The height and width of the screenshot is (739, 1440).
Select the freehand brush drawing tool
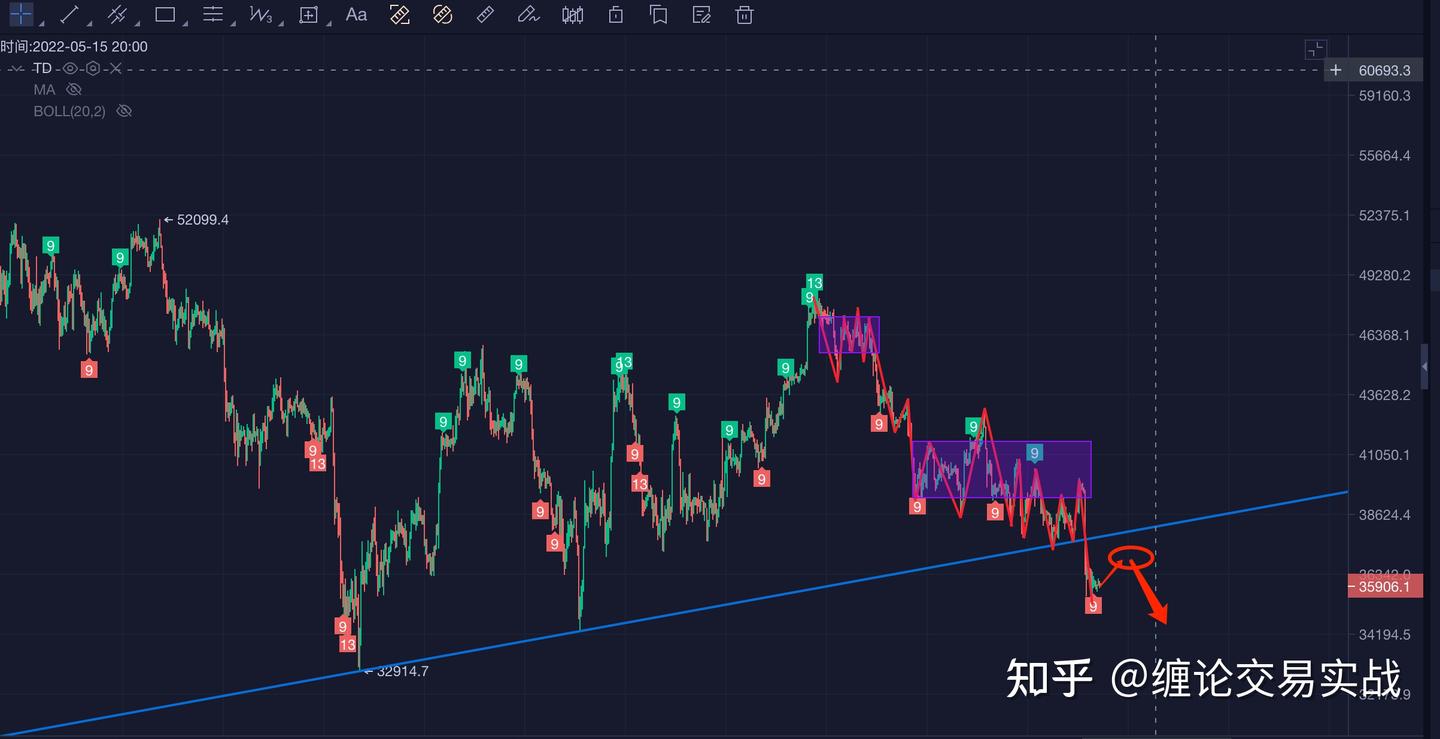(528, 15)
